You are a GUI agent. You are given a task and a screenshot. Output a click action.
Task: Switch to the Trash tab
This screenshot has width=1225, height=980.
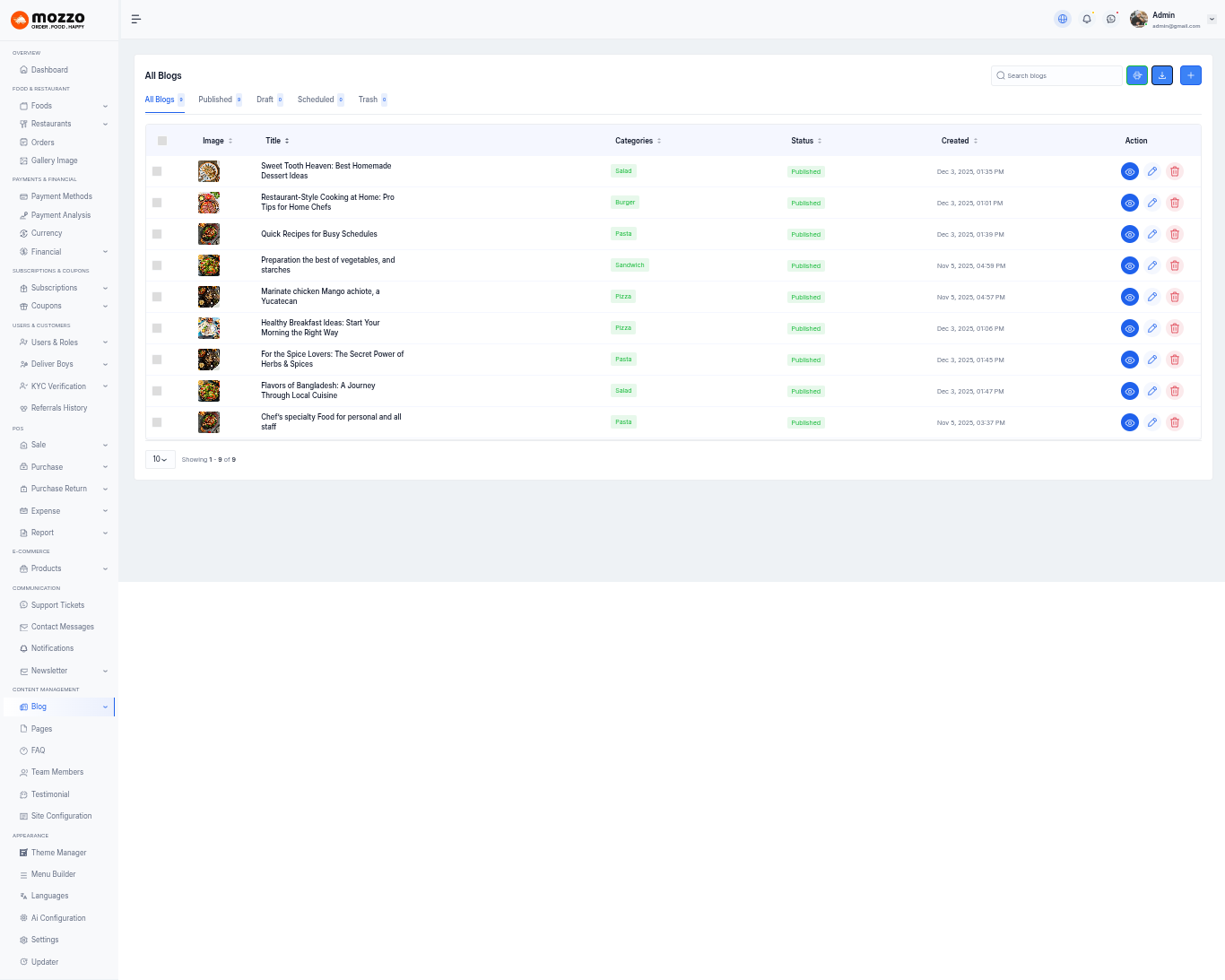coord(368,100)
